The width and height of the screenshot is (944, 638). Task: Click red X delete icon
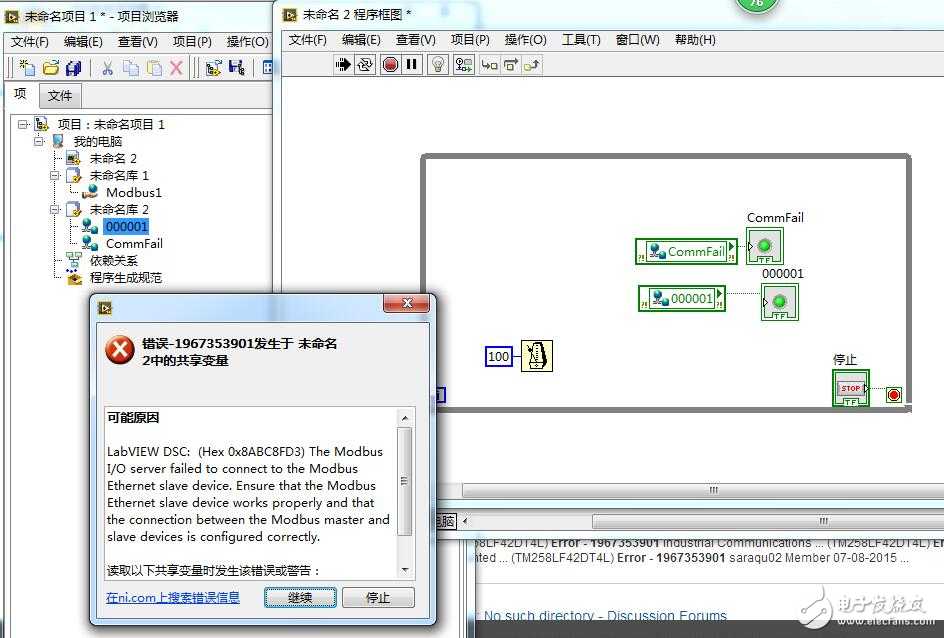[176, 68]
